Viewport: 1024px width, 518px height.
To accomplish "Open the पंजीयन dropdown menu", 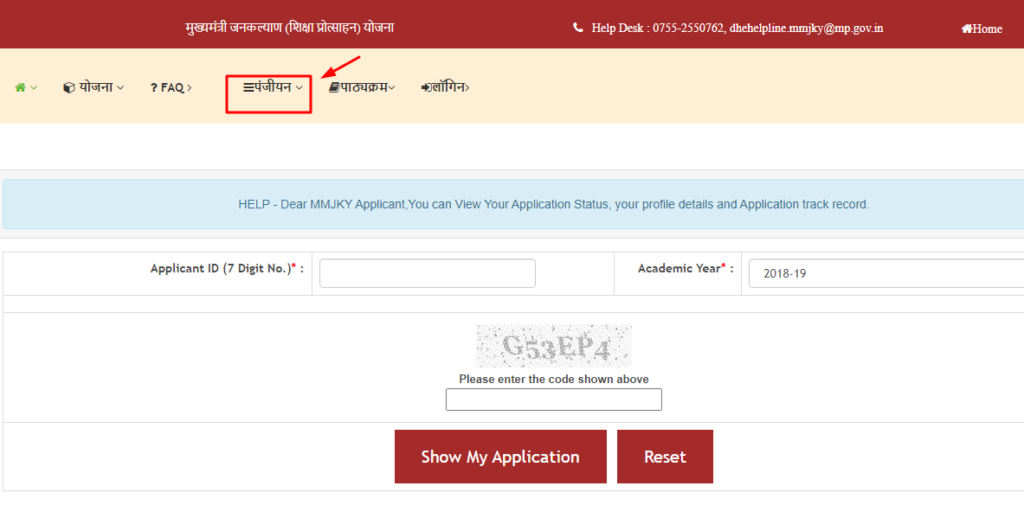I will [x=273, y=87].
